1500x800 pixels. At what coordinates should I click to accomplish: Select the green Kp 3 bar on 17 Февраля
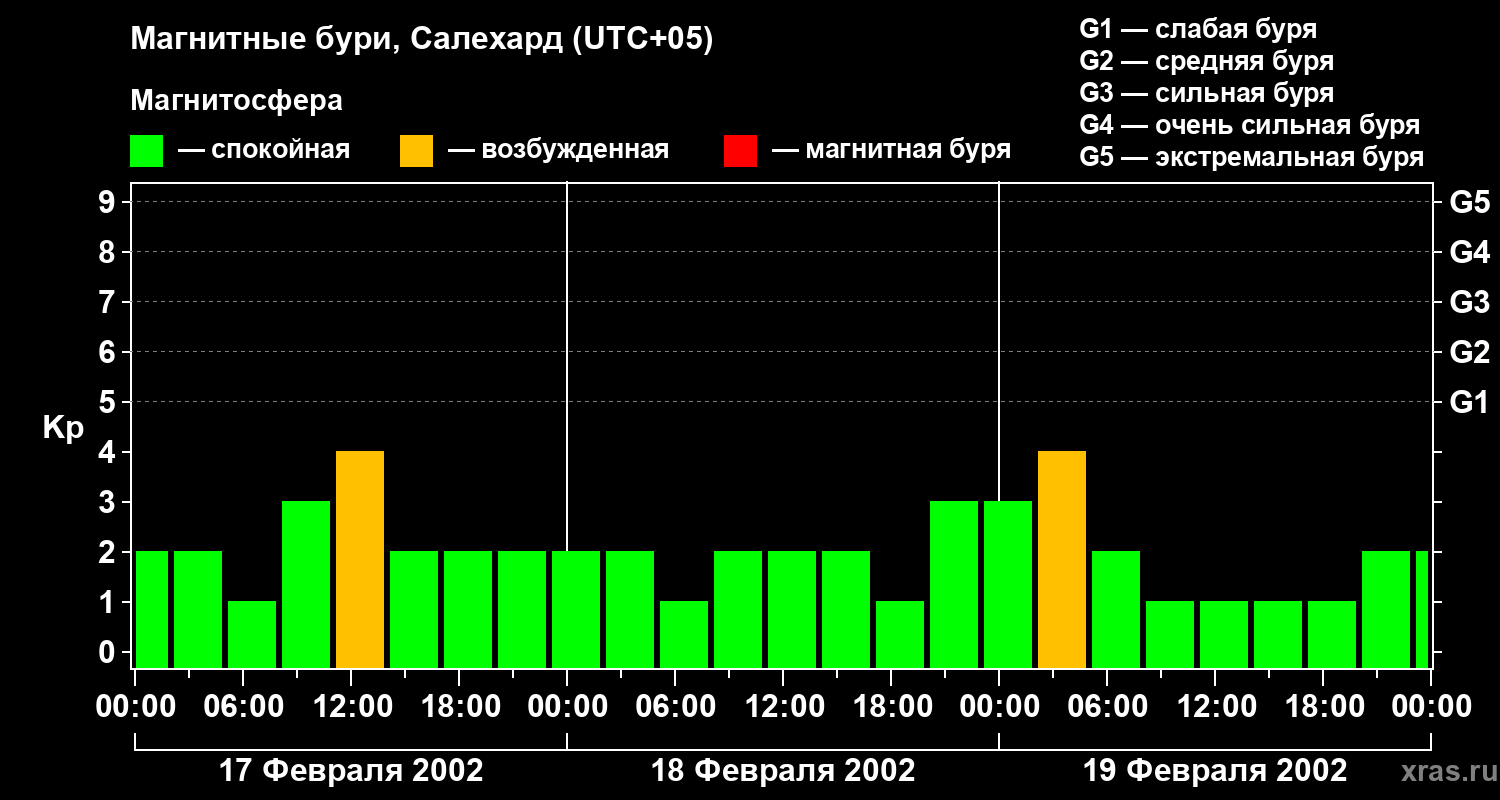tap(306, 585)
